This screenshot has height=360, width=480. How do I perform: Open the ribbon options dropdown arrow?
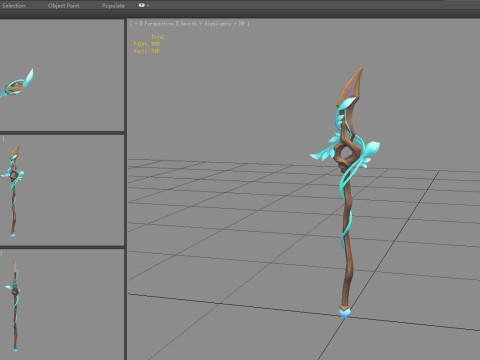coord(148,6)
